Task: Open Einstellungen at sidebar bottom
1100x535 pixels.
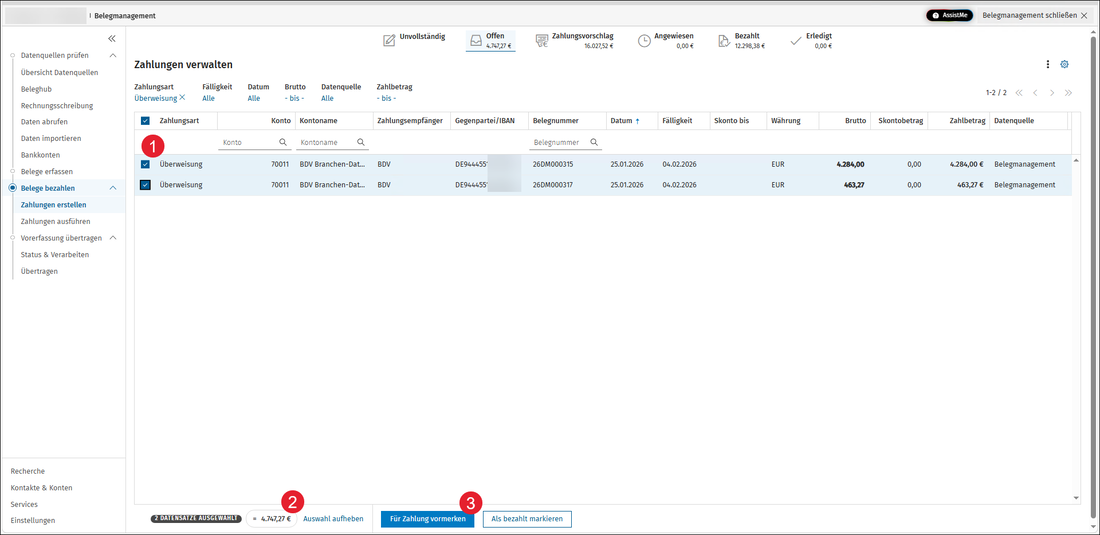Action: pos(33,520)
